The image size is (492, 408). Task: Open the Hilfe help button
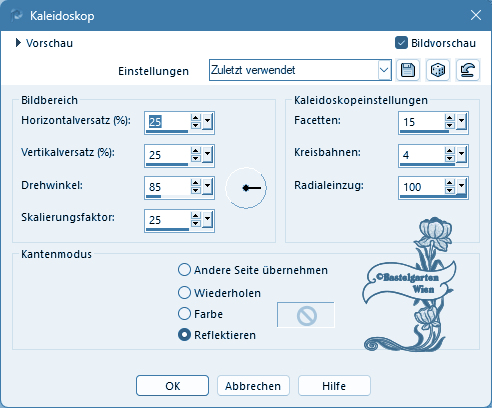334,386
